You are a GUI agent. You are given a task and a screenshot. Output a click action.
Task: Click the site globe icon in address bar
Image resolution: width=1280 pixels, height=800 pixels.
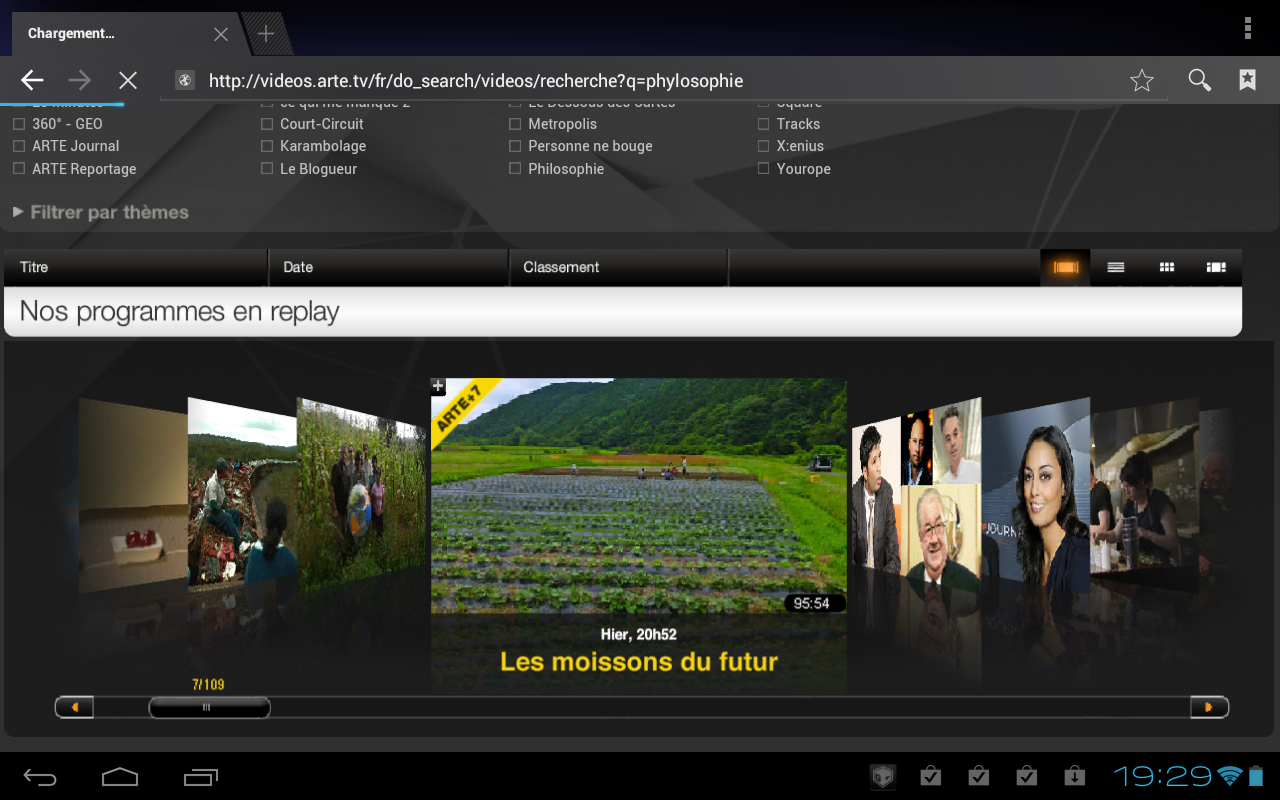(184, 81)
